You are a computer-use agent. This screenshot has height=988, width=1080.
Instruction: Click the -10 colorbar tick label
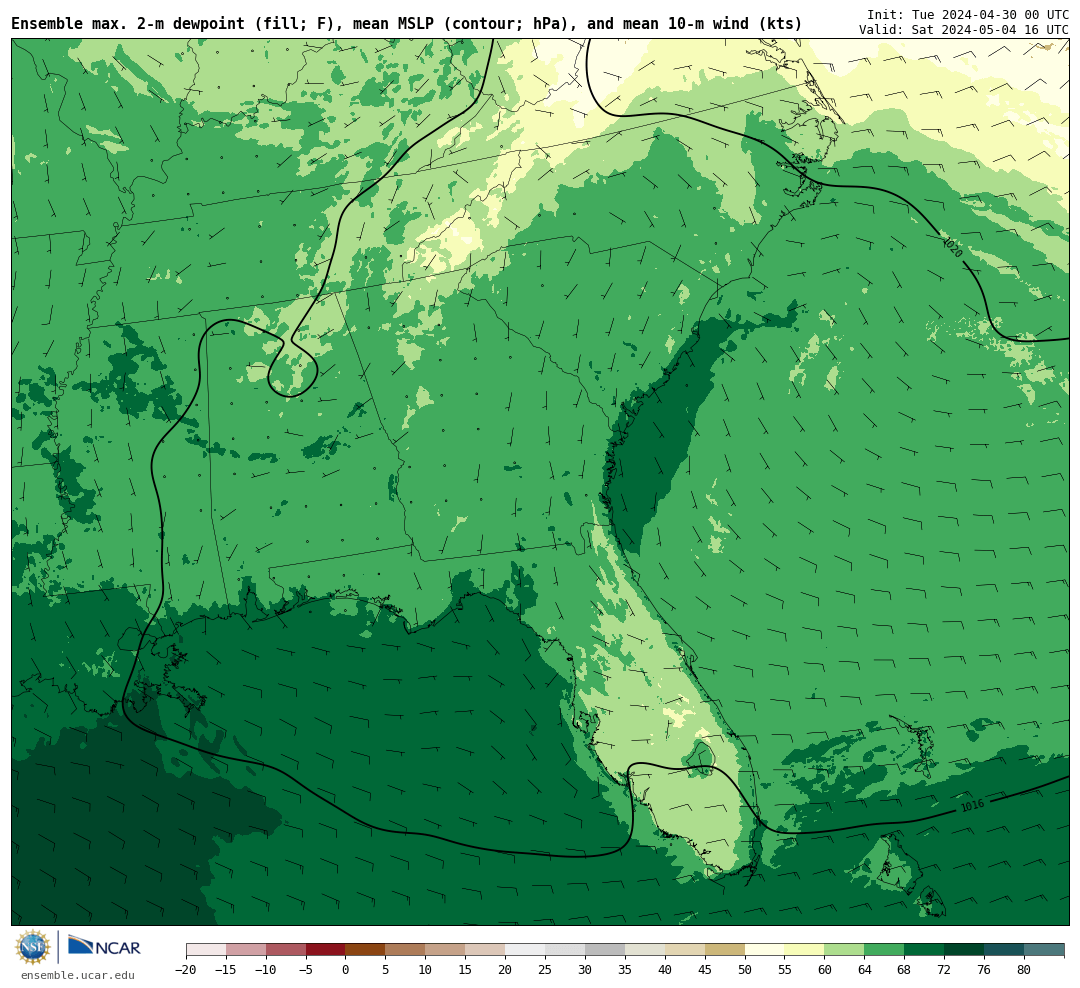[x=266, y=970]
